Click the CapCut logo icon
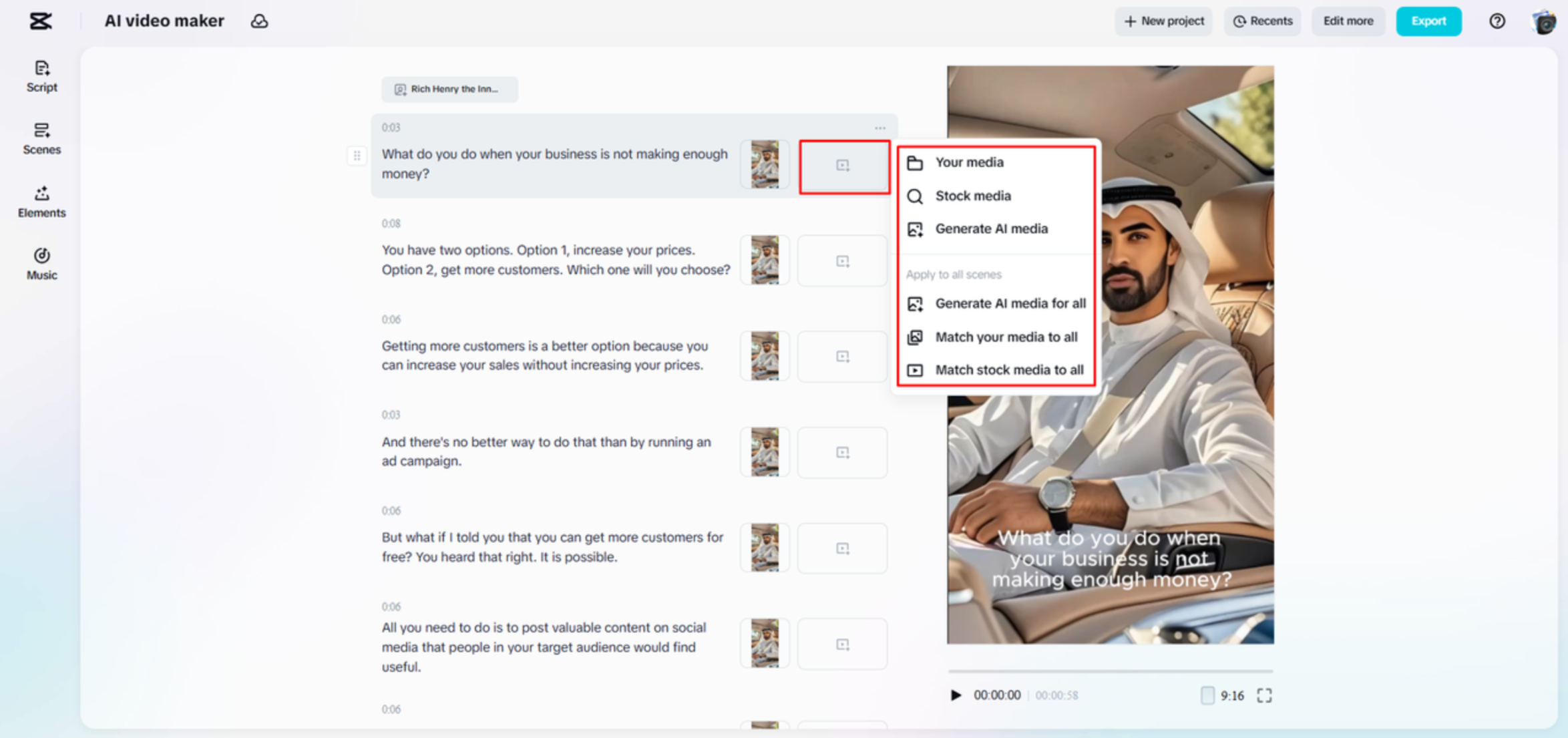The image size is (1568, 738). coord(40,21)
